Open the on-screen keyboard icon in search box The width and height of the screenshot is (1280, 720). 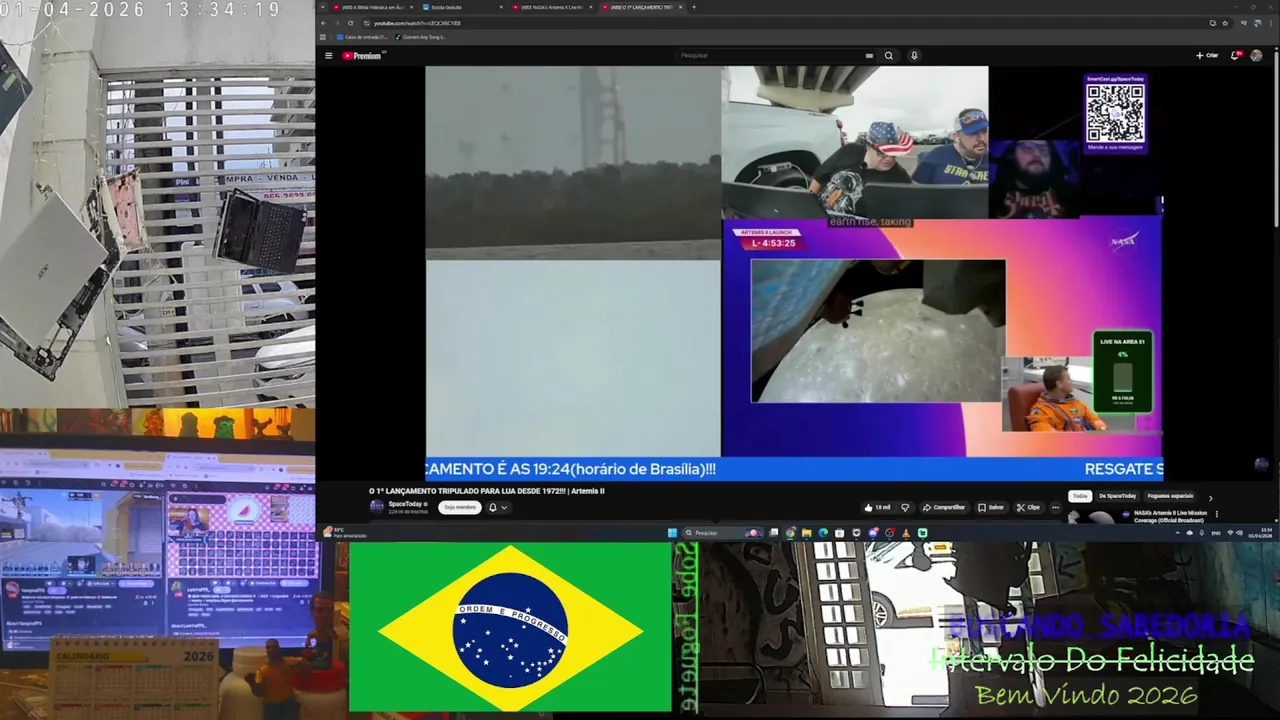click(x=869, y=56)
